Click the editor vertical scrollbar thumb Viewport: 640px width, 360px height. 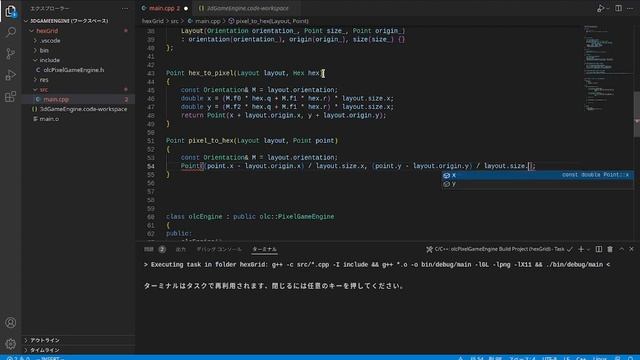(637, 114)
